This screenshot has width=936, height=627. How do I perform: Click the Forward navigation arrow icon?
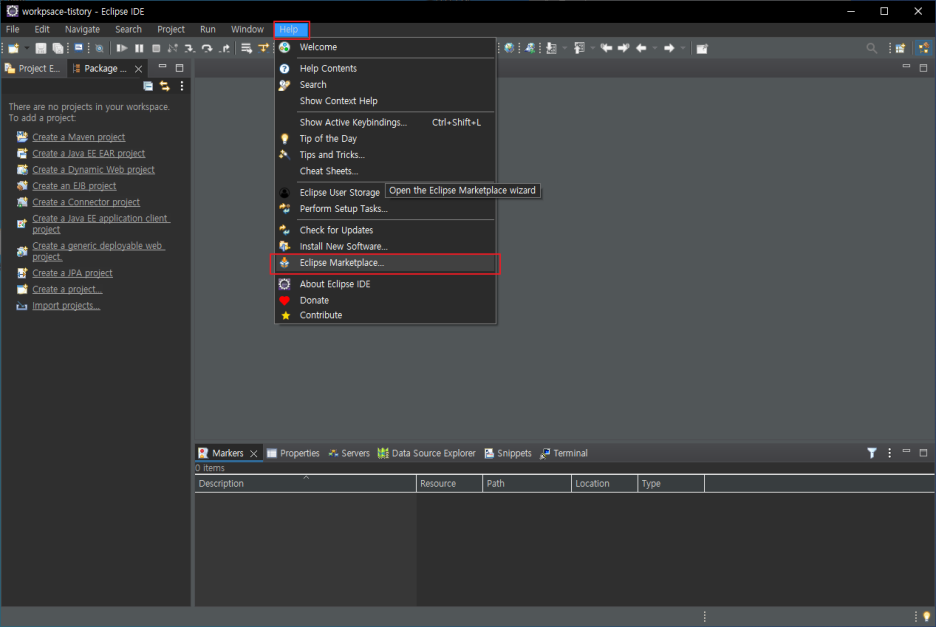tap(669, 48)
